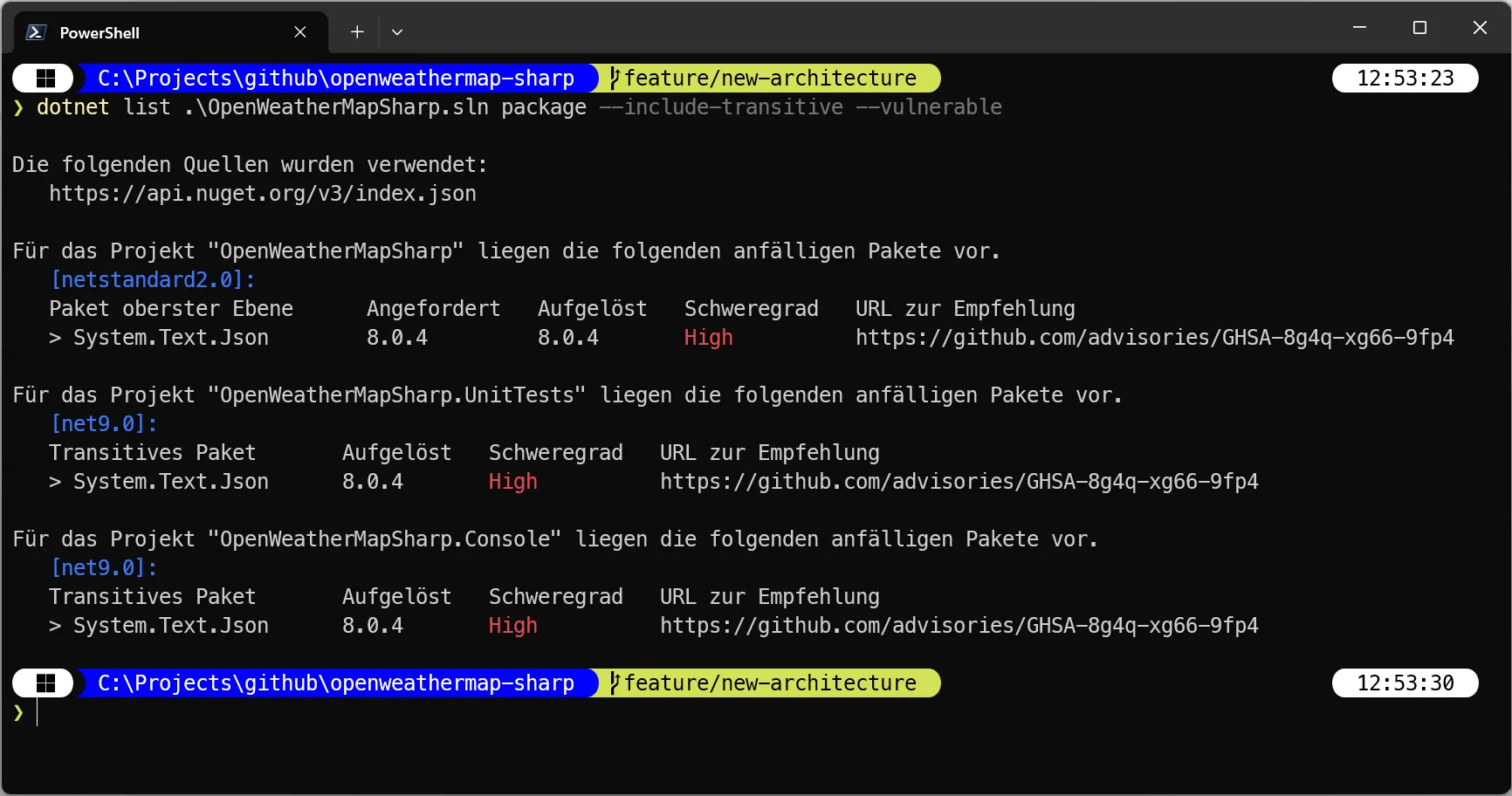Click the Windows logo in the first prompt
Viewport: 1512px width, 796px height.
[45, 79]
